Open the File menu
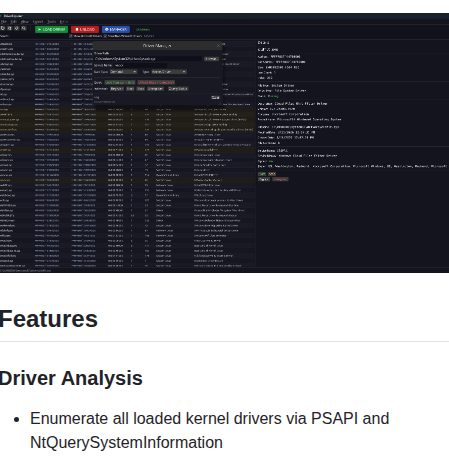Viewport: 449px width, 458px height. (x=4, y=22)
